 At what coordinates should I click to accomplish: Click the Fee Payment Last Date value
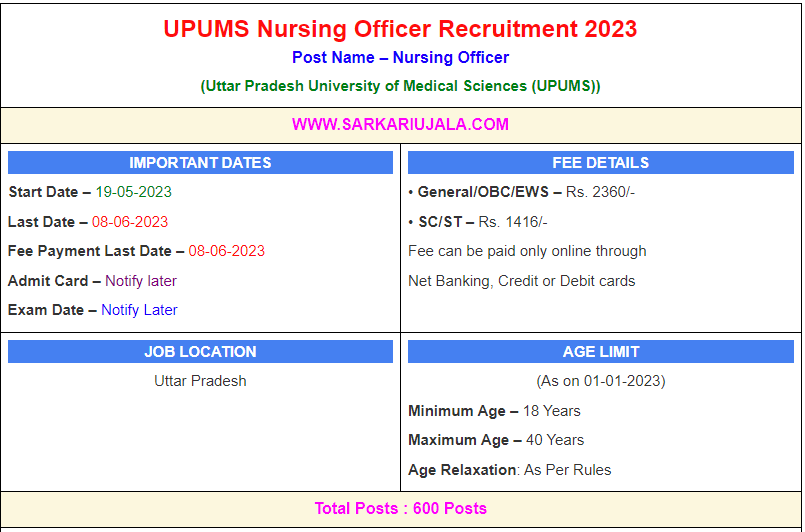(226, 251)
